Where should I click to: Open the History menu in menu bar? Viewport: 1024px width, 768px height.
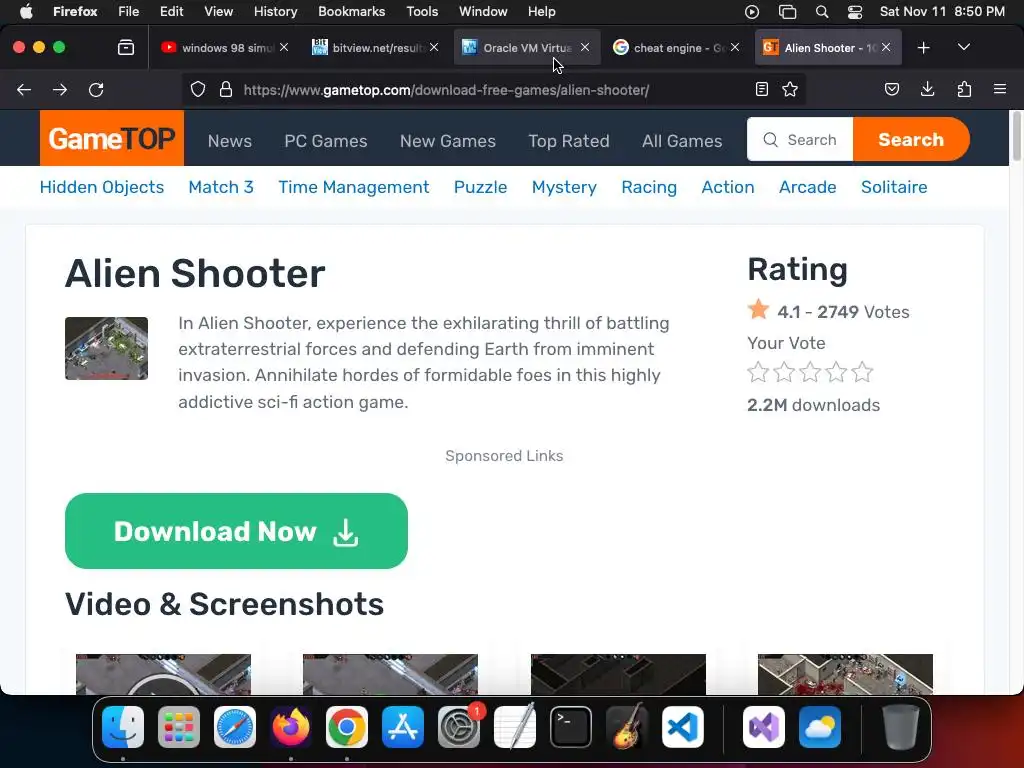pos(276,11)
